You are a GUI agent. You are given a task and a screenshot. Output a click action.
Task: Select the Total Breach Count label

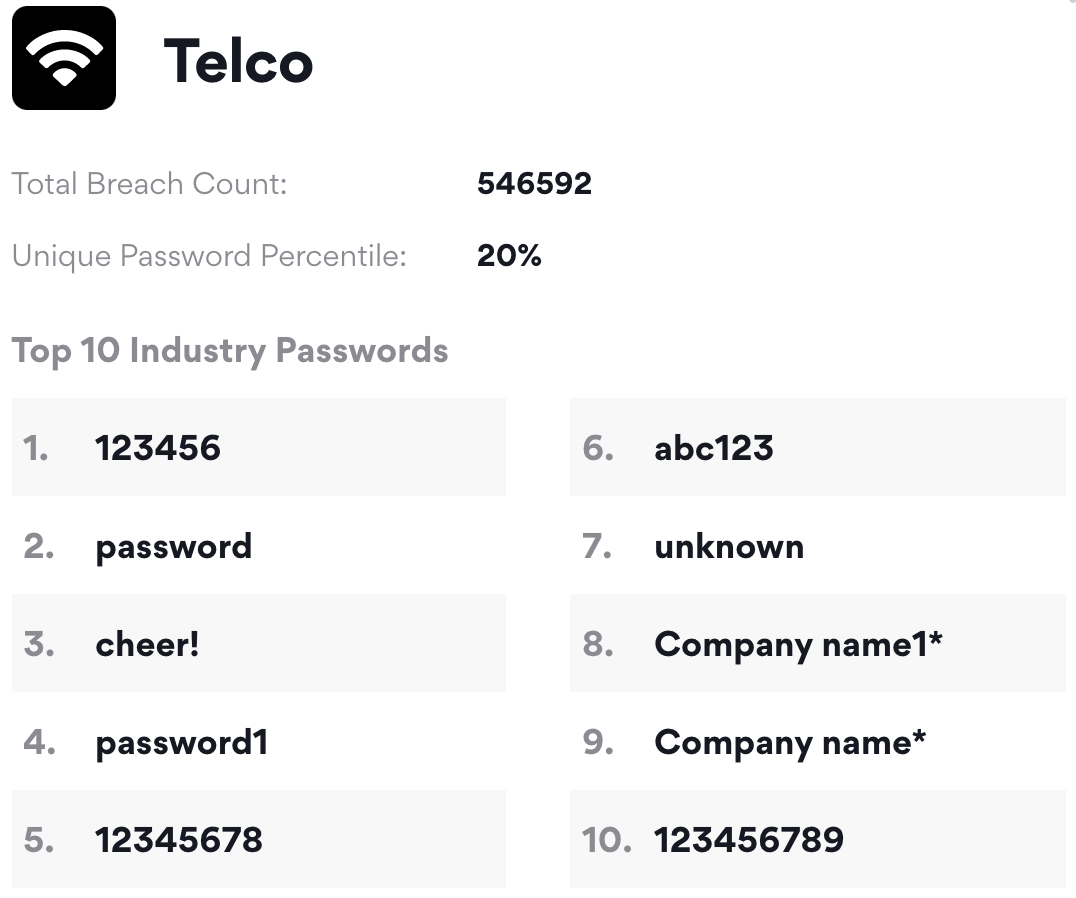point(149,184)
